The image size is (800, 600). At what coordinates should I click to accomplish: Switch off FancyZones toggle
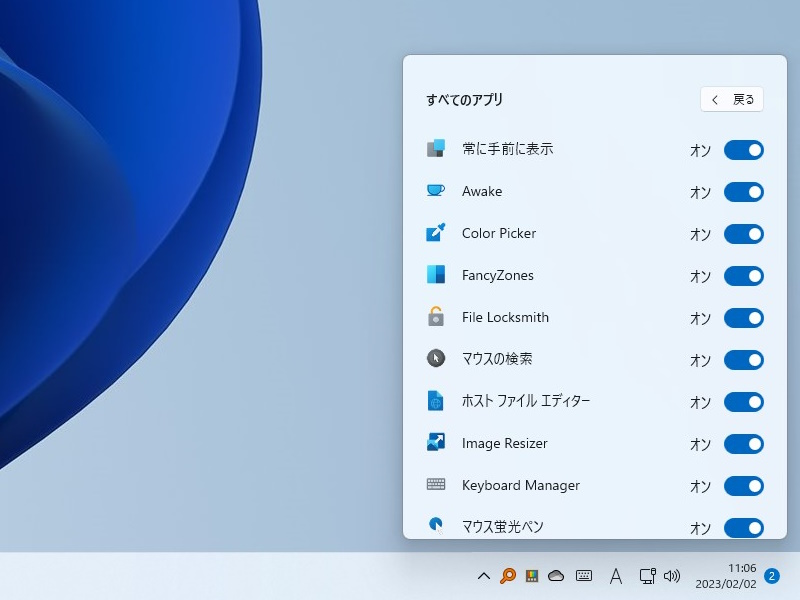pos(743,276)
